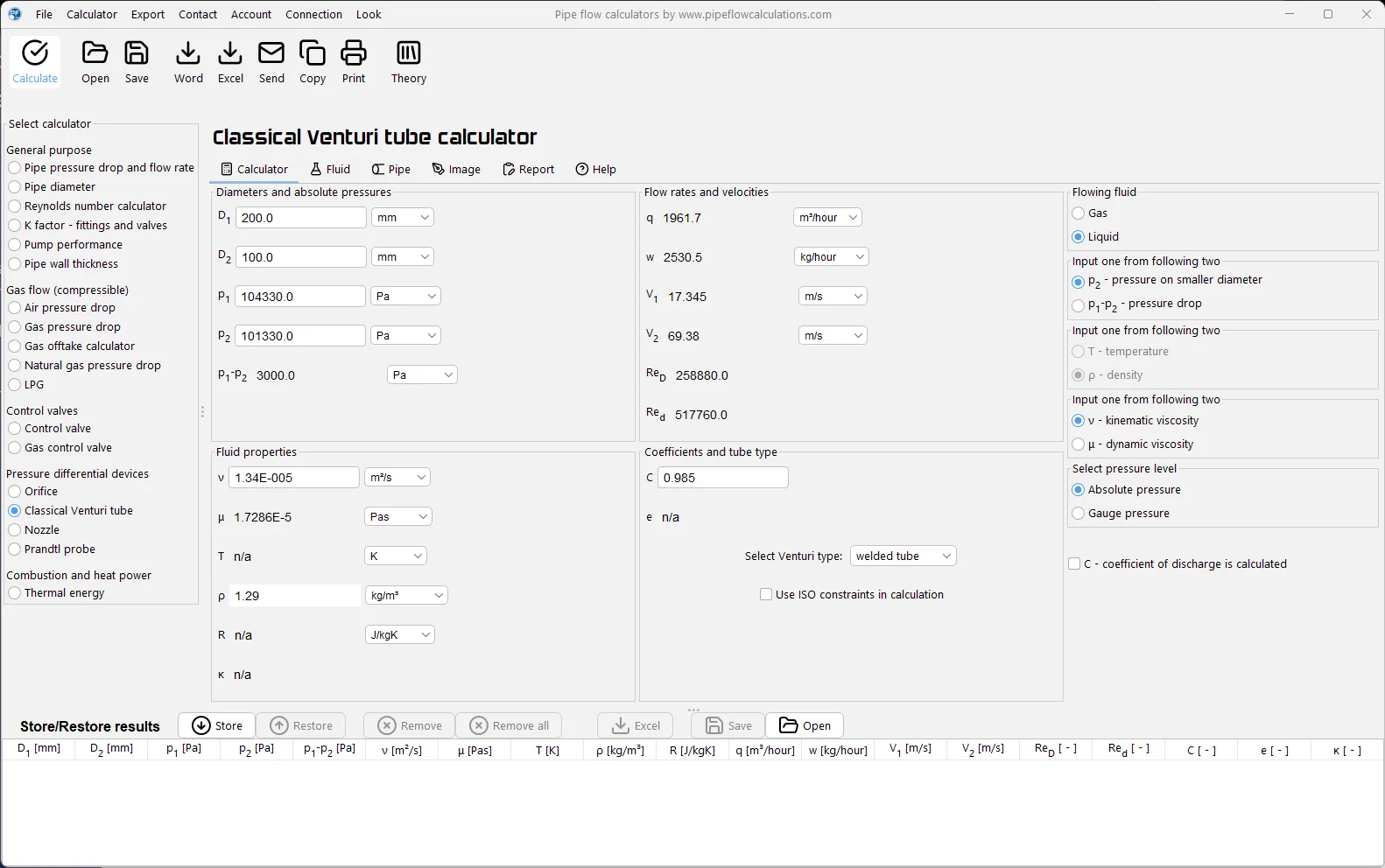Open the File menu
Image resolution: width=1385 pixels, height=868 pixels.
coord(44,14)
